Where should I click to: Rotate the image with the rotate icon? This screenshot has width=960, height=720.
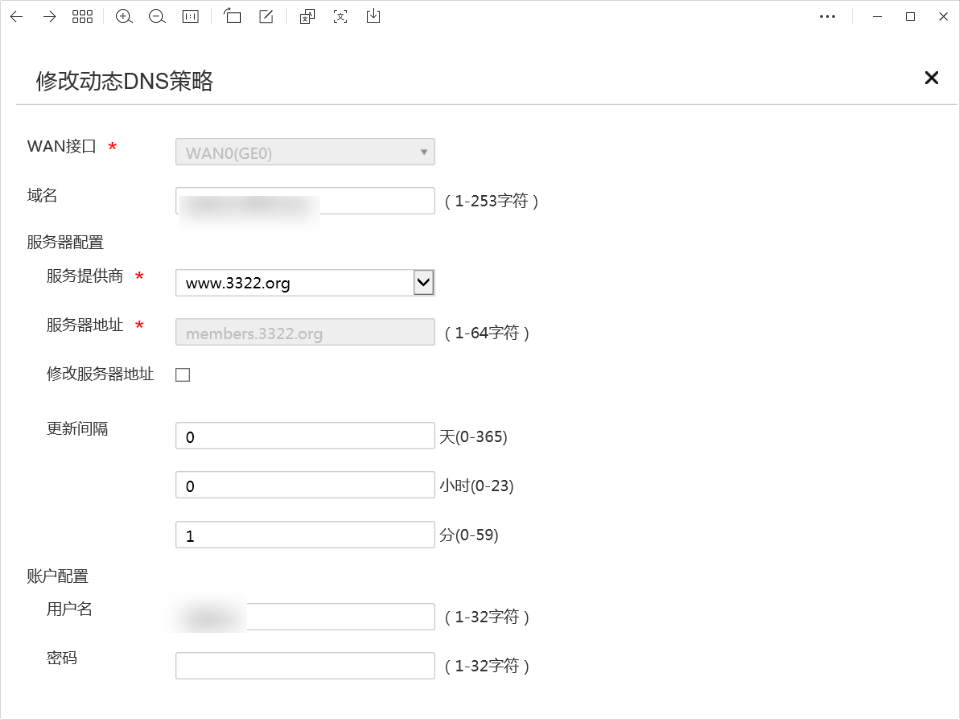point(233,17)
